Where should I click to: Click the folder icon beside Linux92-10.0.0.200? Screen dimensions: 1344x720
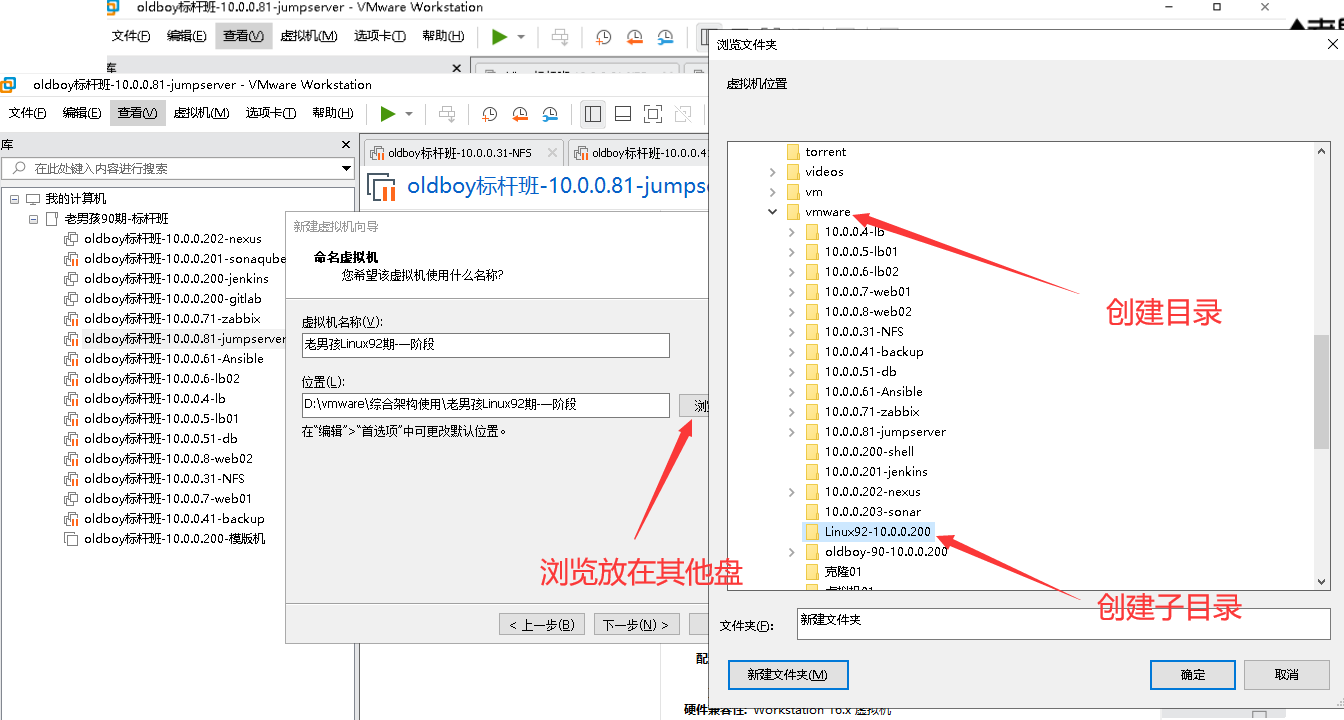tap(812, 532)
